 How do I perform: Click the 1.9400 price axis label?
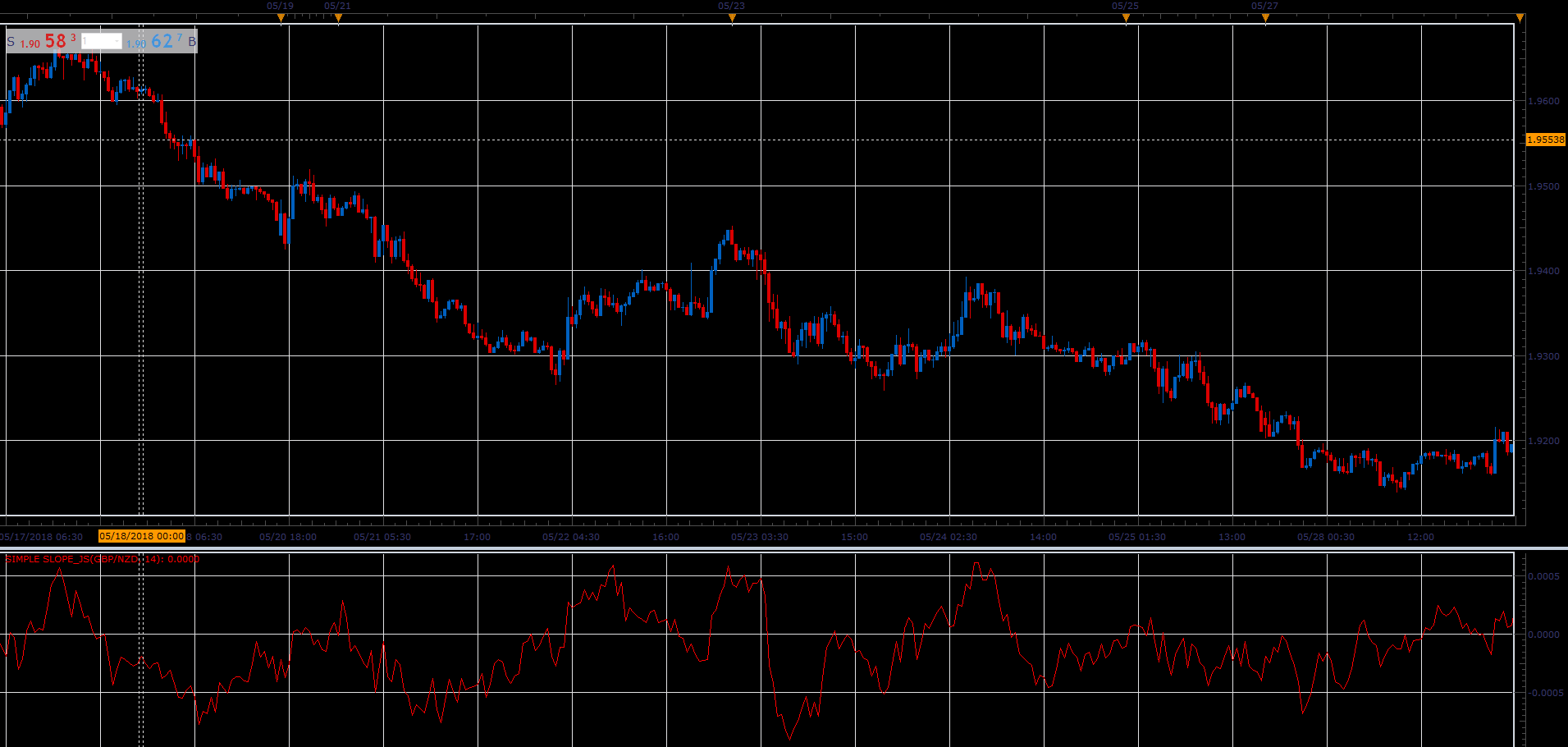[x=1543, y=271]
